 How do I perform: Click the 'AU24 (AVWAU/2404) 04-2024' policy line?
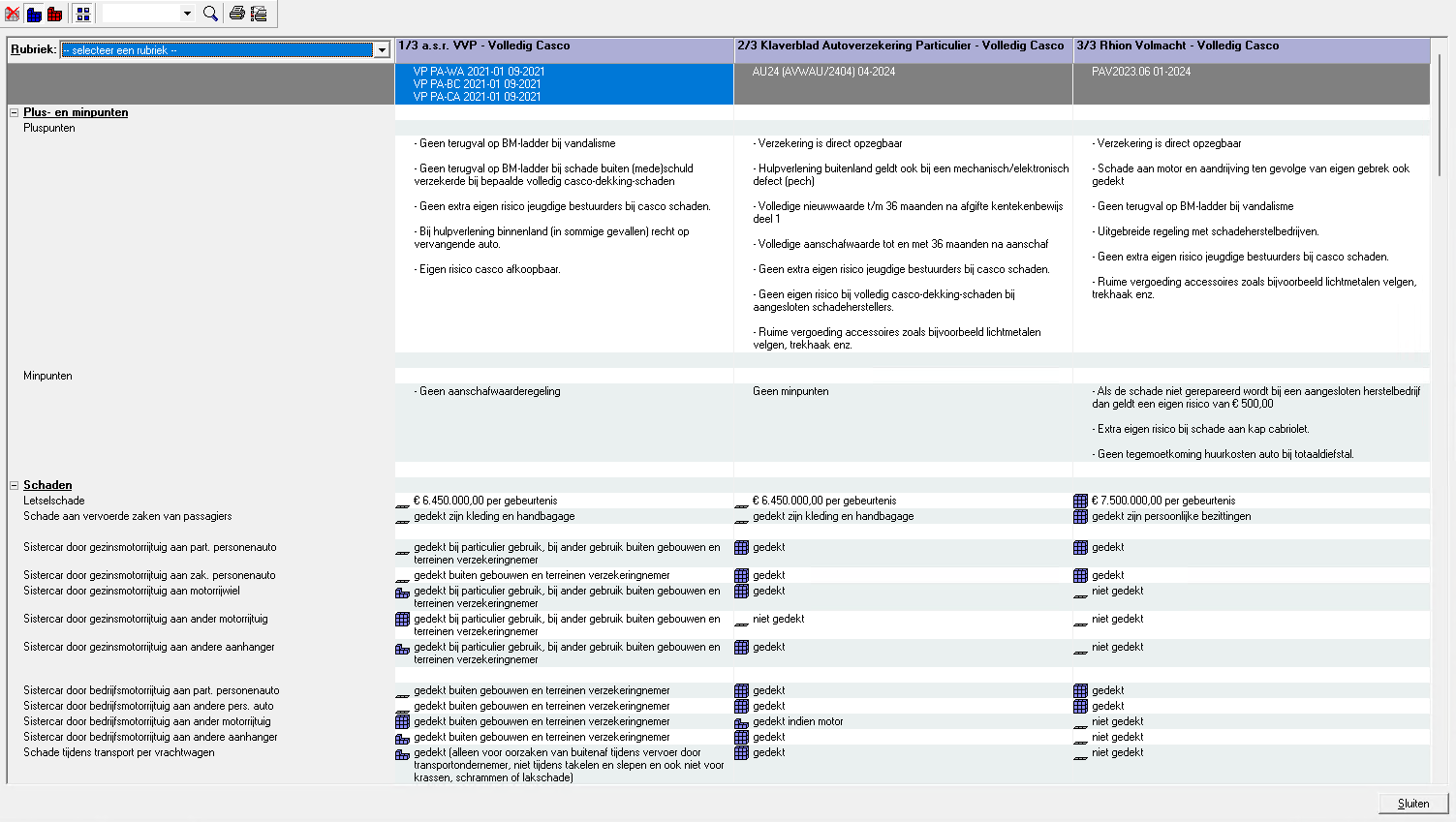click(823, 72)
